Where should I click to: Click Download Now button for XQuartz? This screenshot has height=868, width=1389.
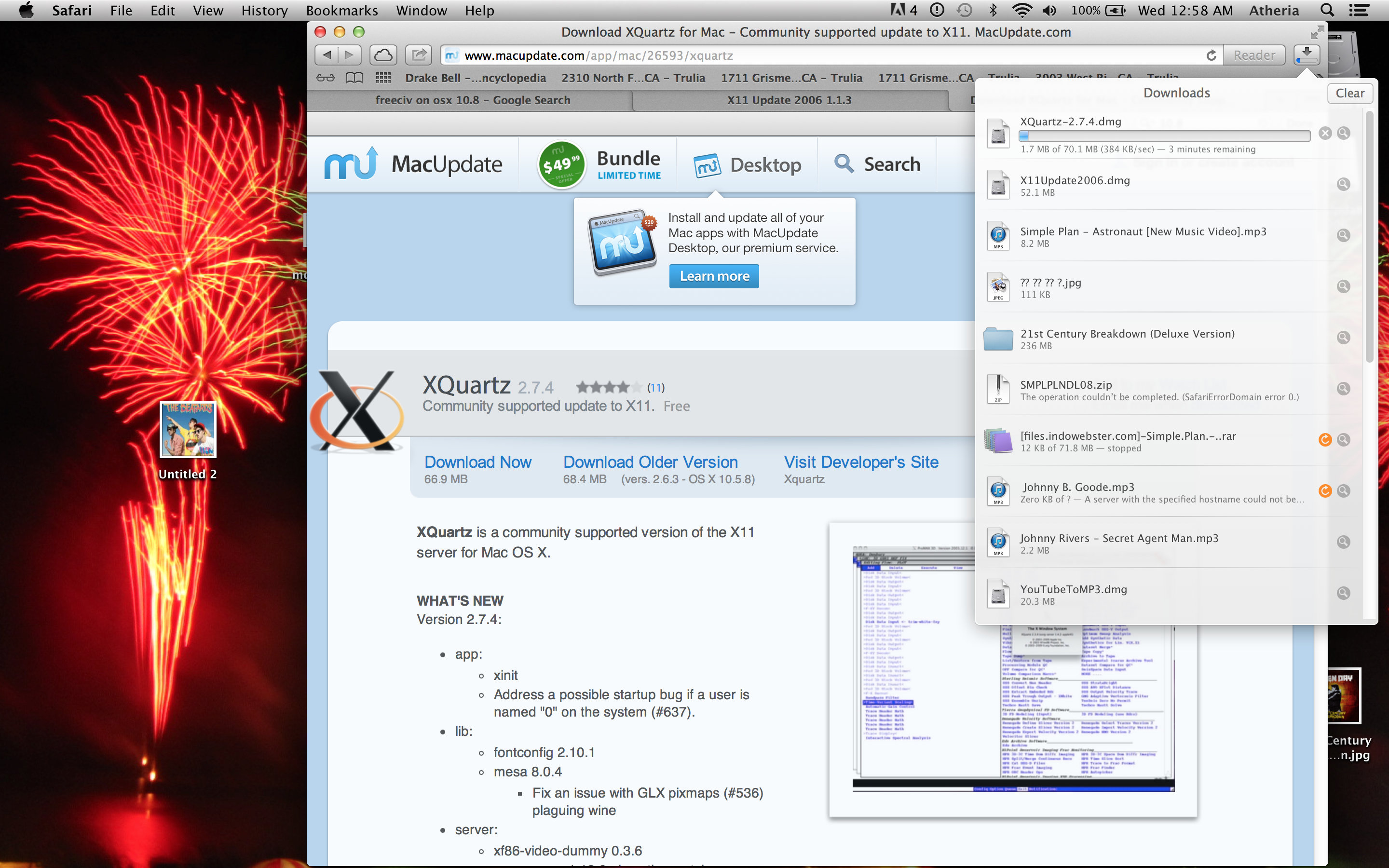pos(479,462)
